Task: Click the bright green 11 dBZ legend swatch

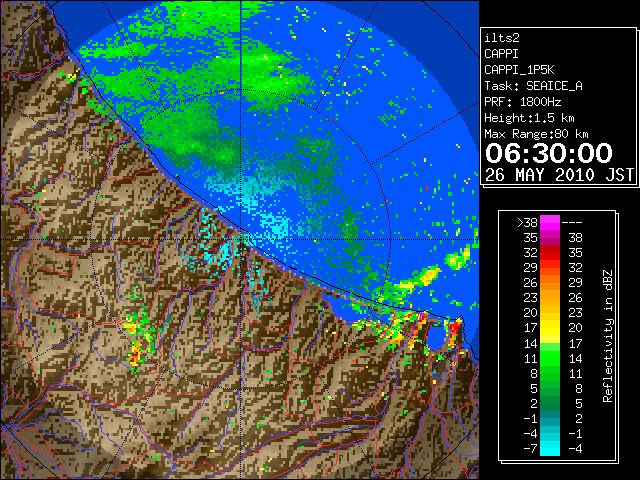Action: 550,358
